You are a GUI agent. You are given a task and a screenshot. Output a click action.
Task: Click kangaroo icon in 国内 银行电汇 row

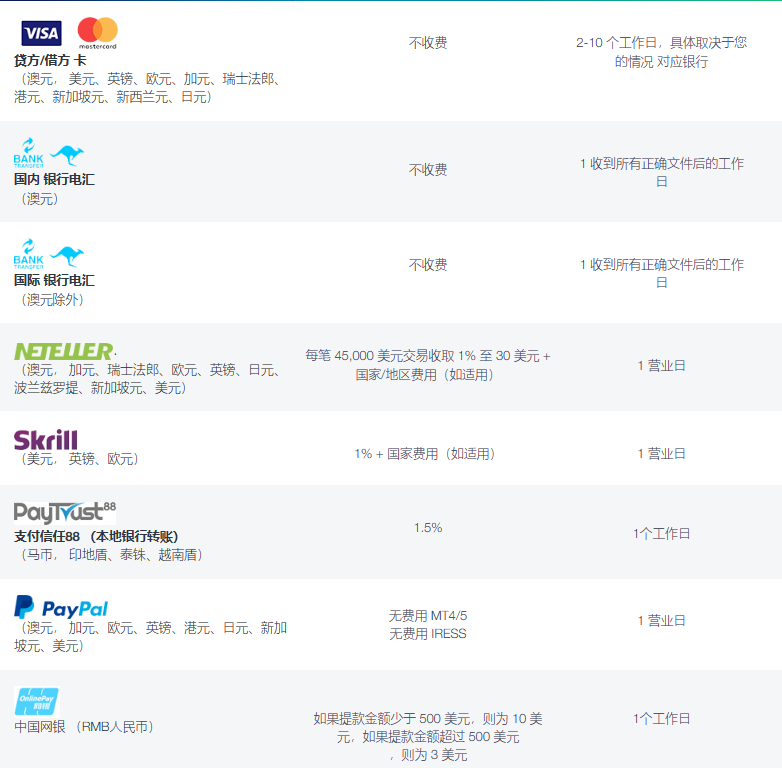(67, 155)
